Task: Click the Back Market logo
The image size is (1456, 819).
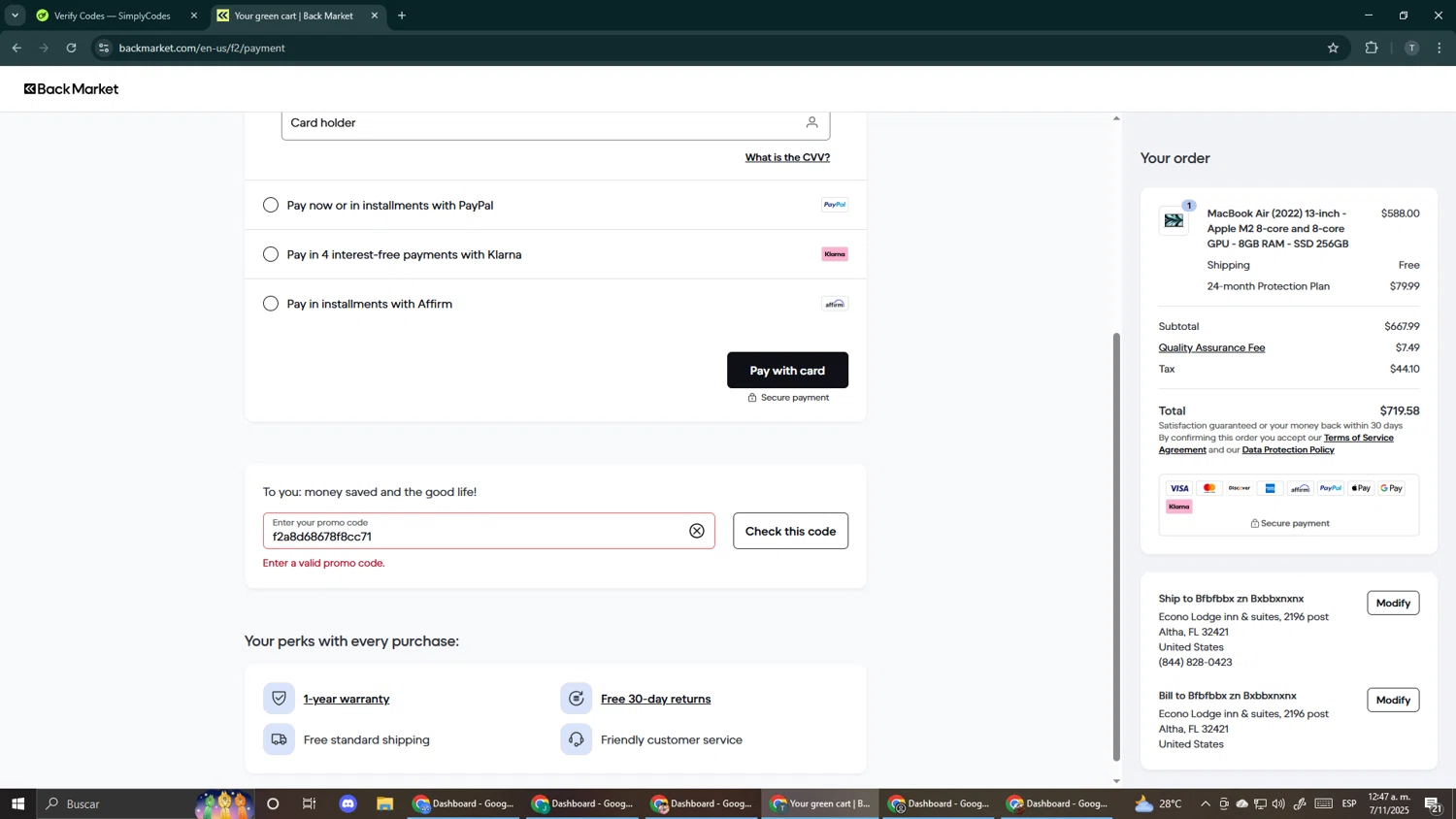Action: [72, 89]
